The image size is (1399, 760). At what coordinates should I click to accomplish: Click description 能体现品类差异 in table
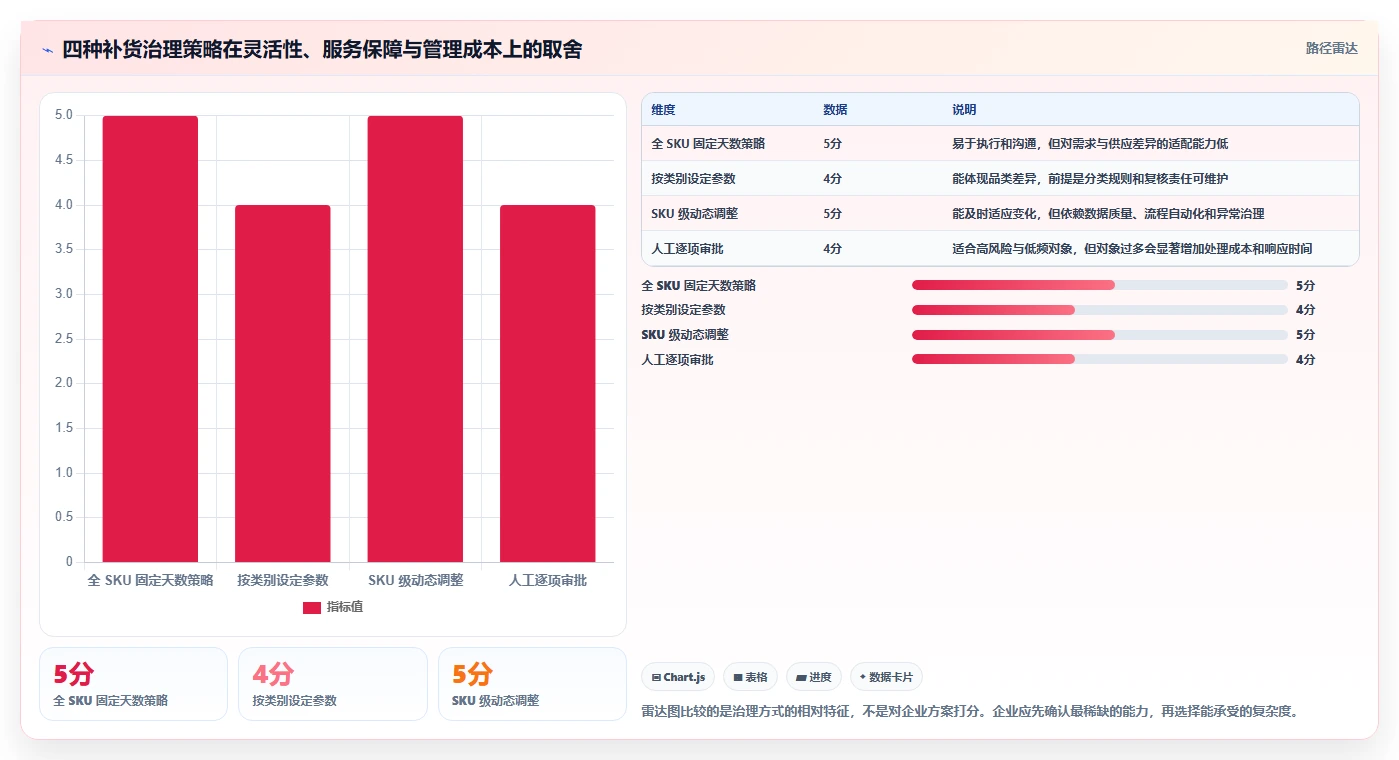tap(1090, 178)
